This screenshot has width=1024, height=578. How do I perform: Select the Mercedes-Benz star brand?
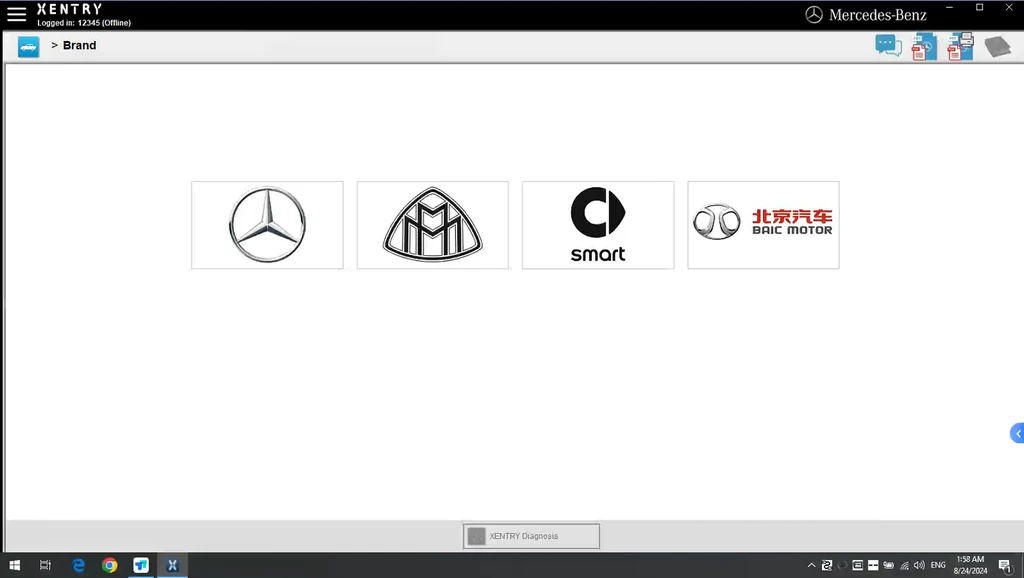tap(267, 225)
